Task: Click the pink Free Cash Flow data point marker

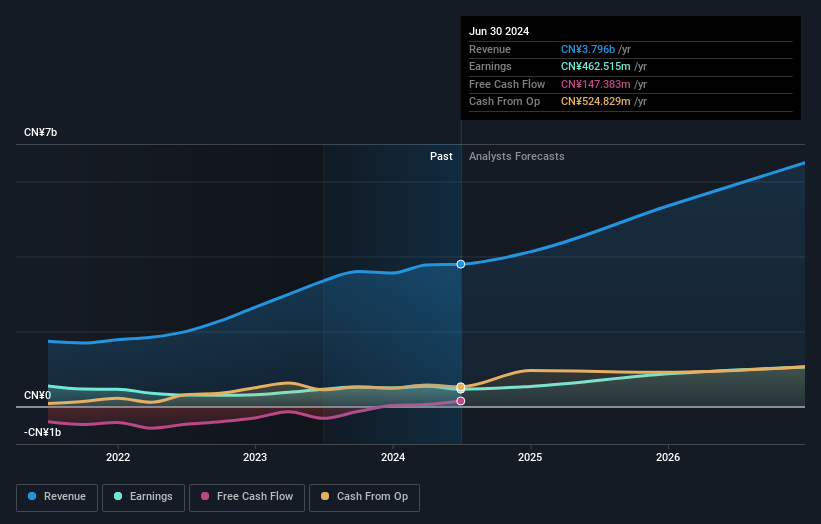Action: [461, 401]
